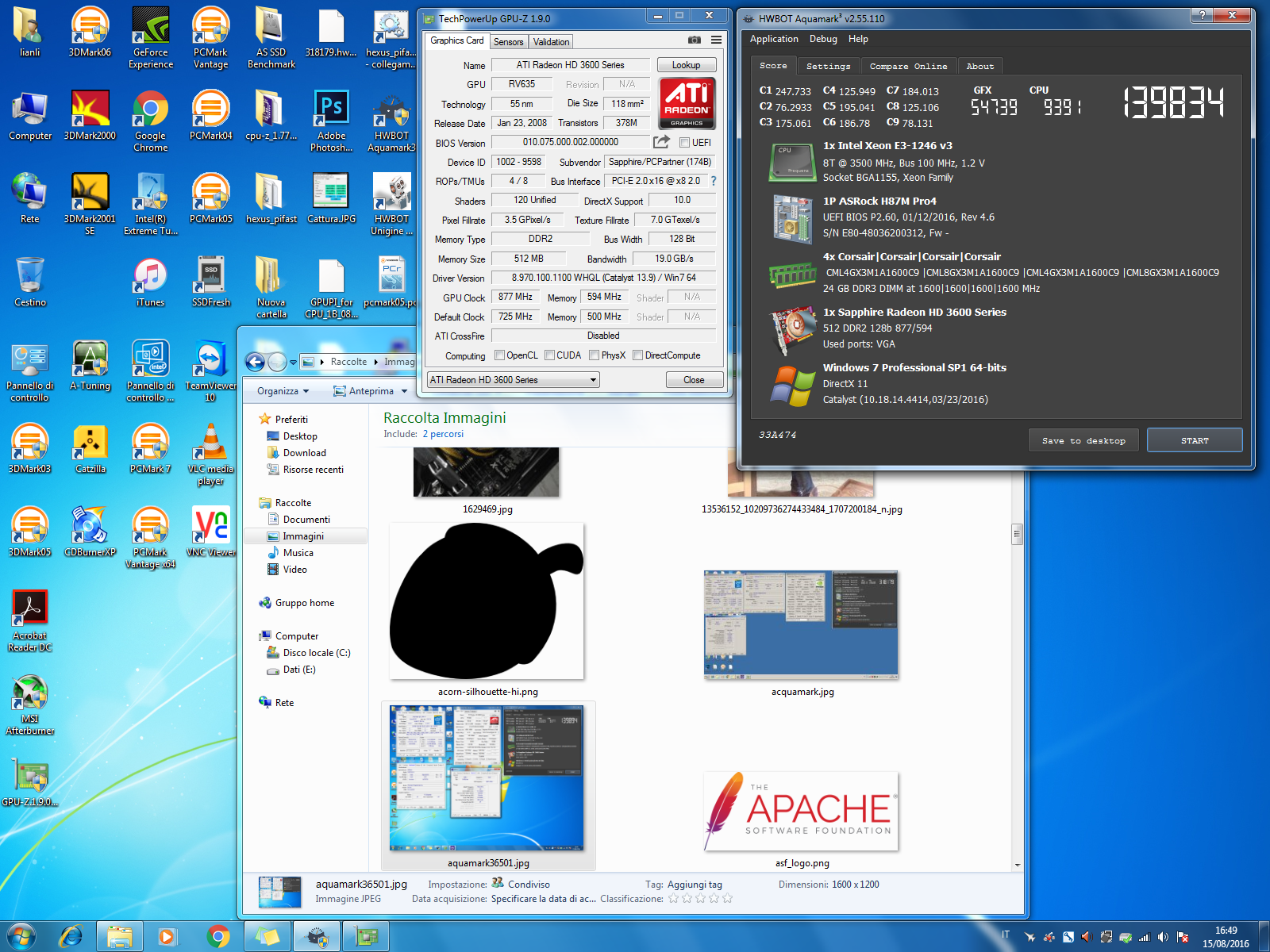Viewport: 1270px width, 952px height.
Task: Click the Lookup button in GPU-Z
Action: click(686, 65)
